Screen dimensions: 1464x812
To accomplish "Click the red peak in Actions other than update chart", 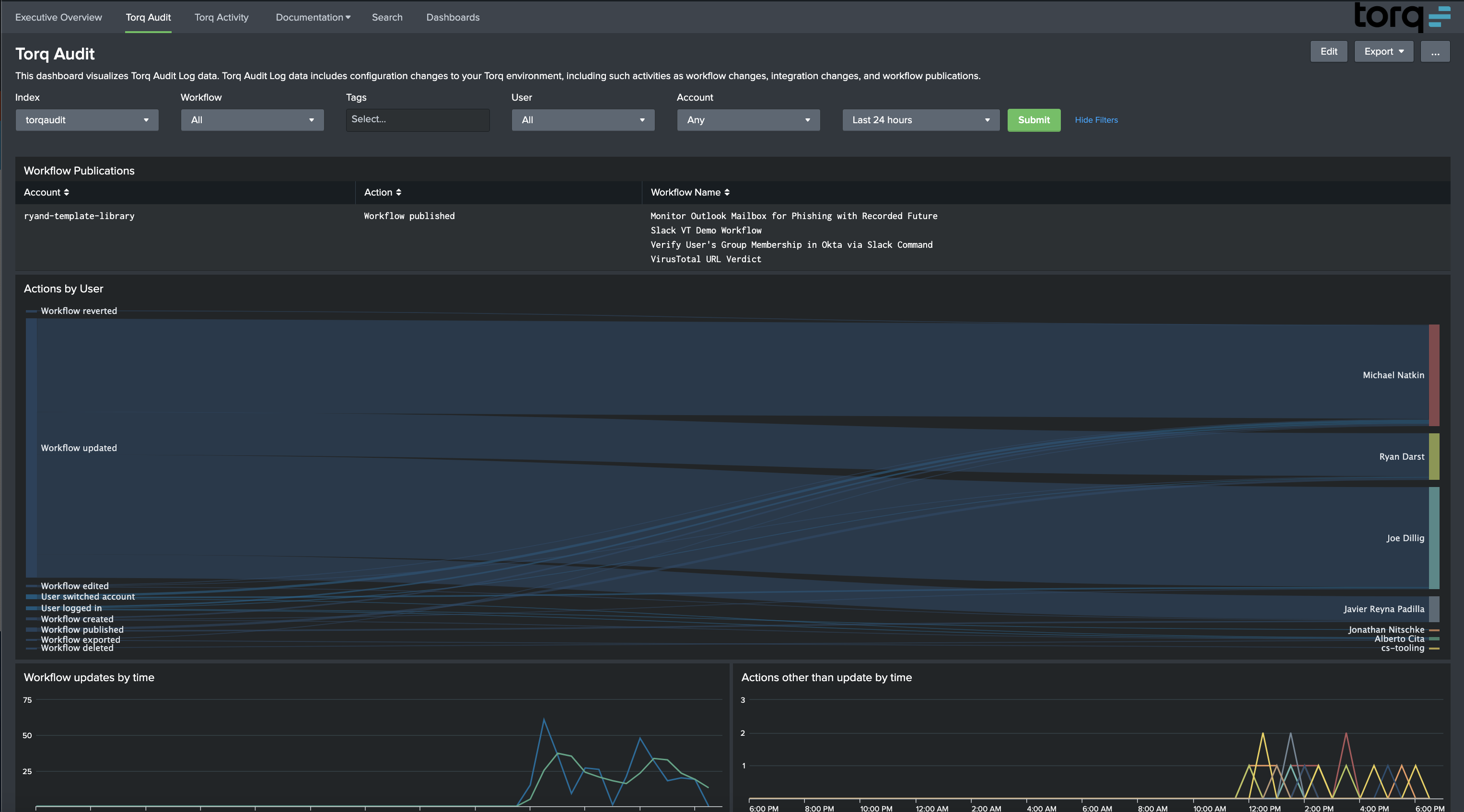I will click(x=1346, y=733).
